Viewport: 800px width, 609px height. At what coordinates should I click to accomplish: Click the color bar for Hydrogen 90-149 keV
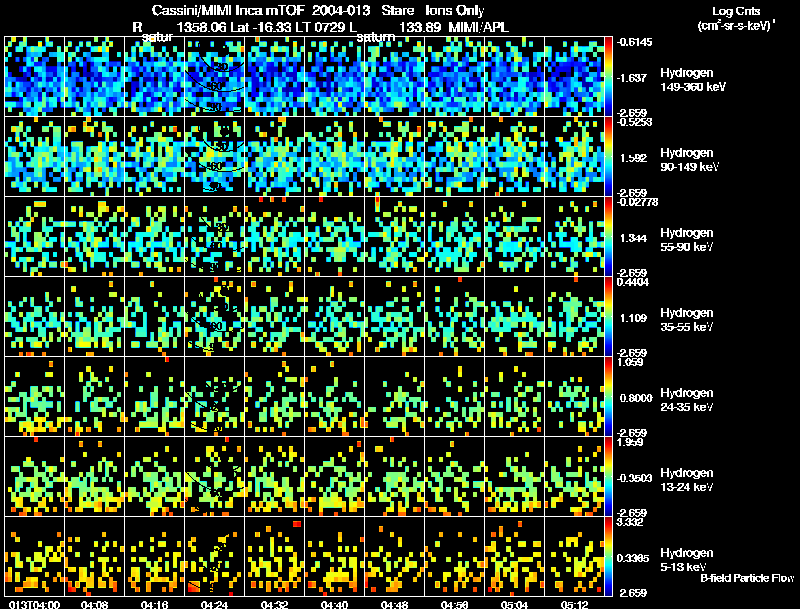(608, 156)
